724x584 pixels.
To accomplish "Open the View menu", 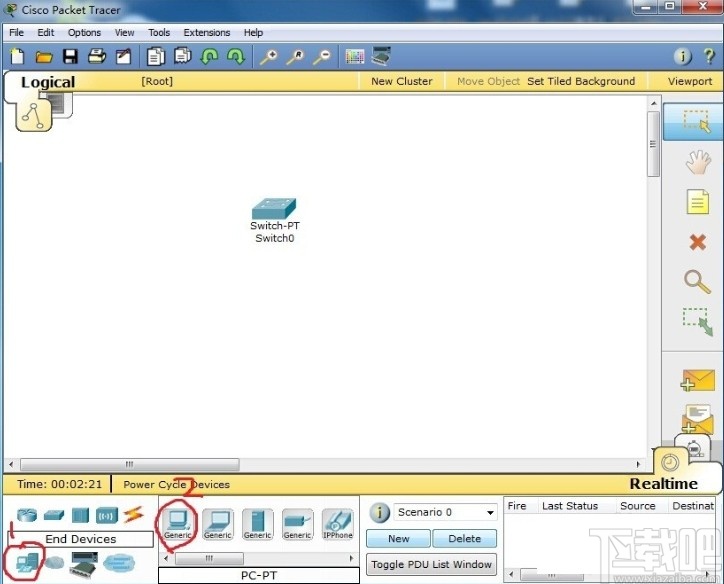I will [x=124, y=33].
